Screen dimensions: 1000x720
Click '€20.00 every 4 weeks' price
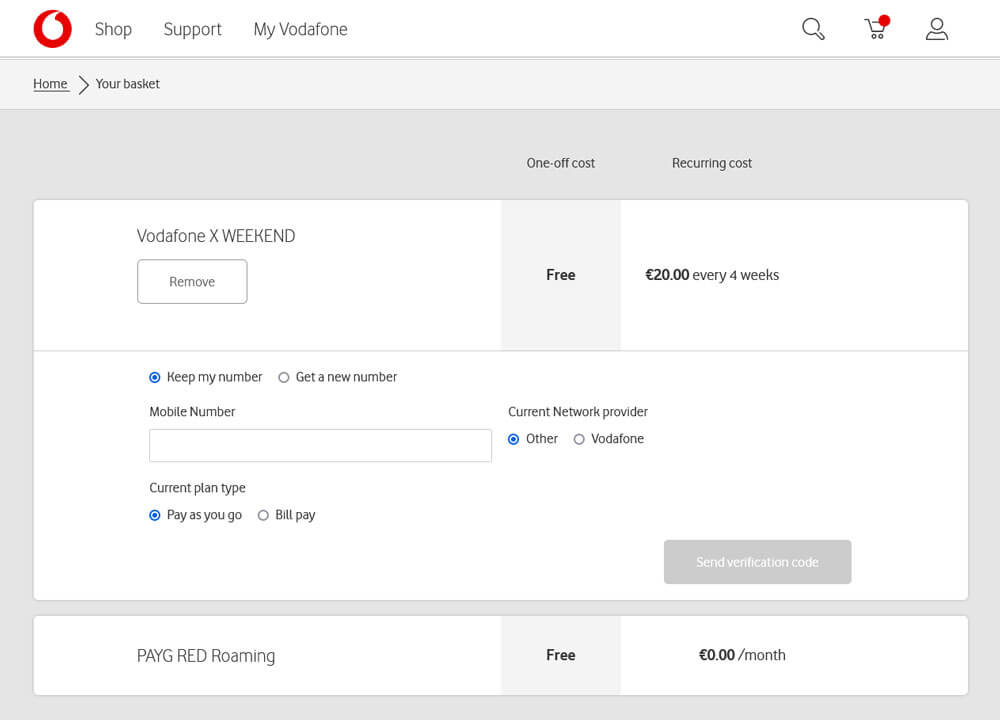click(712, 275)
